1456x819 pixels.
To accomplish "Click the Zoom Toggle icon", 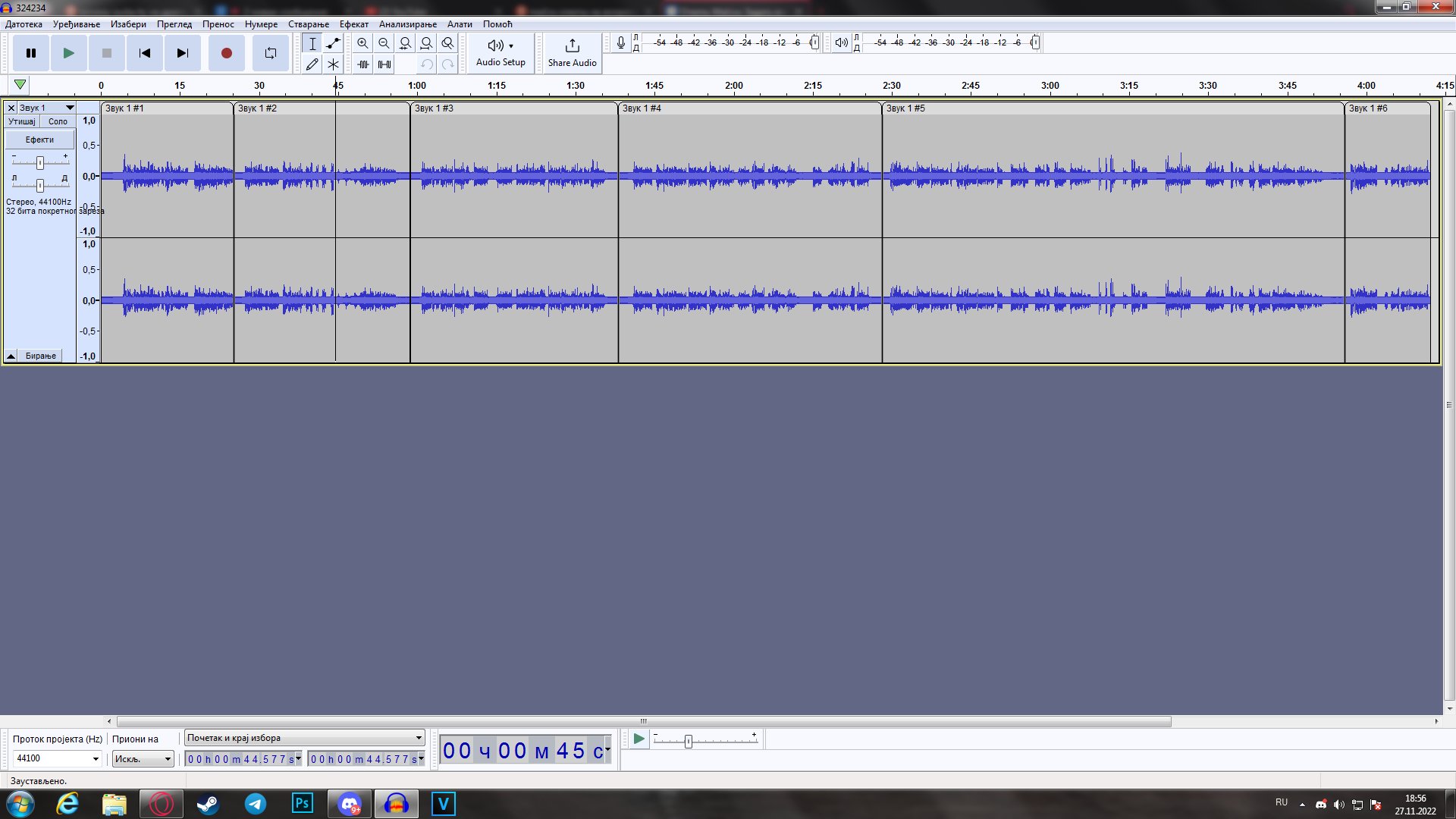I will 448,43.
